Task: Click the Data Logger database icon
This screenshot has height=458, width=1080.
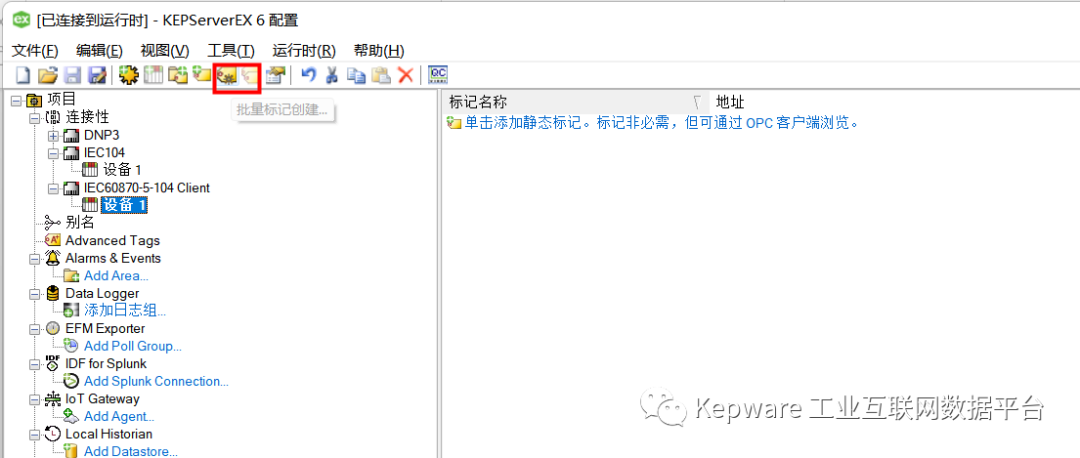Action: [x=53, y=293]
